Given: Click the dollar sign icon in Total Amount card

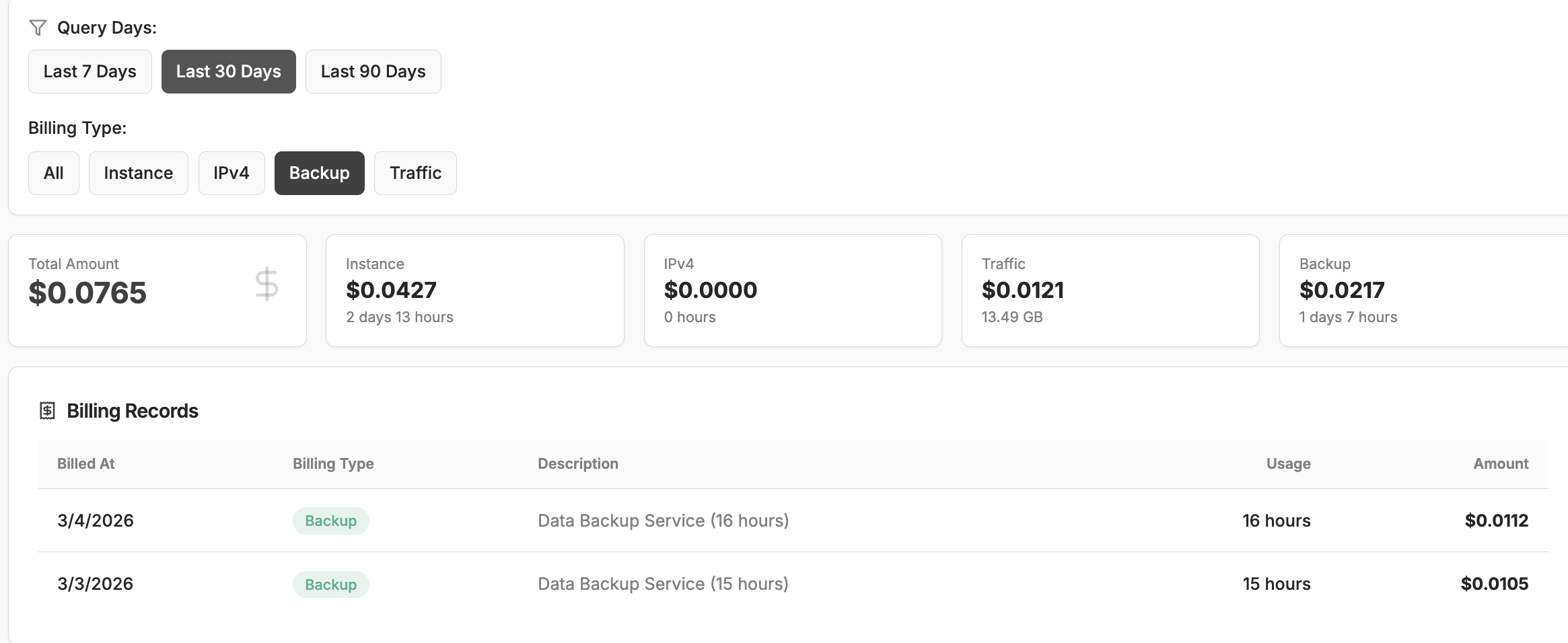Looking at the screenshot, I should click(x=266, y=284).
